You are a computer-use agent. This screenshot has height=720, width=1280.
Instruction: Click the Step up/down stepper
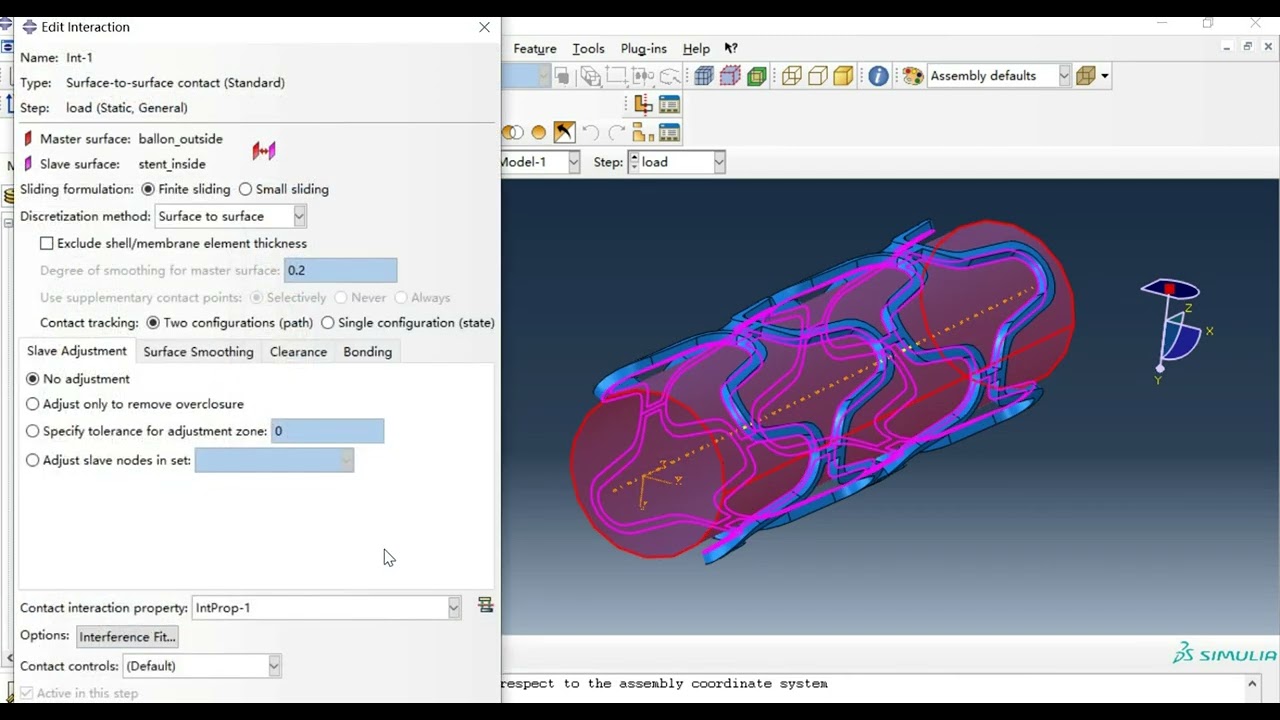click(634, 162)
